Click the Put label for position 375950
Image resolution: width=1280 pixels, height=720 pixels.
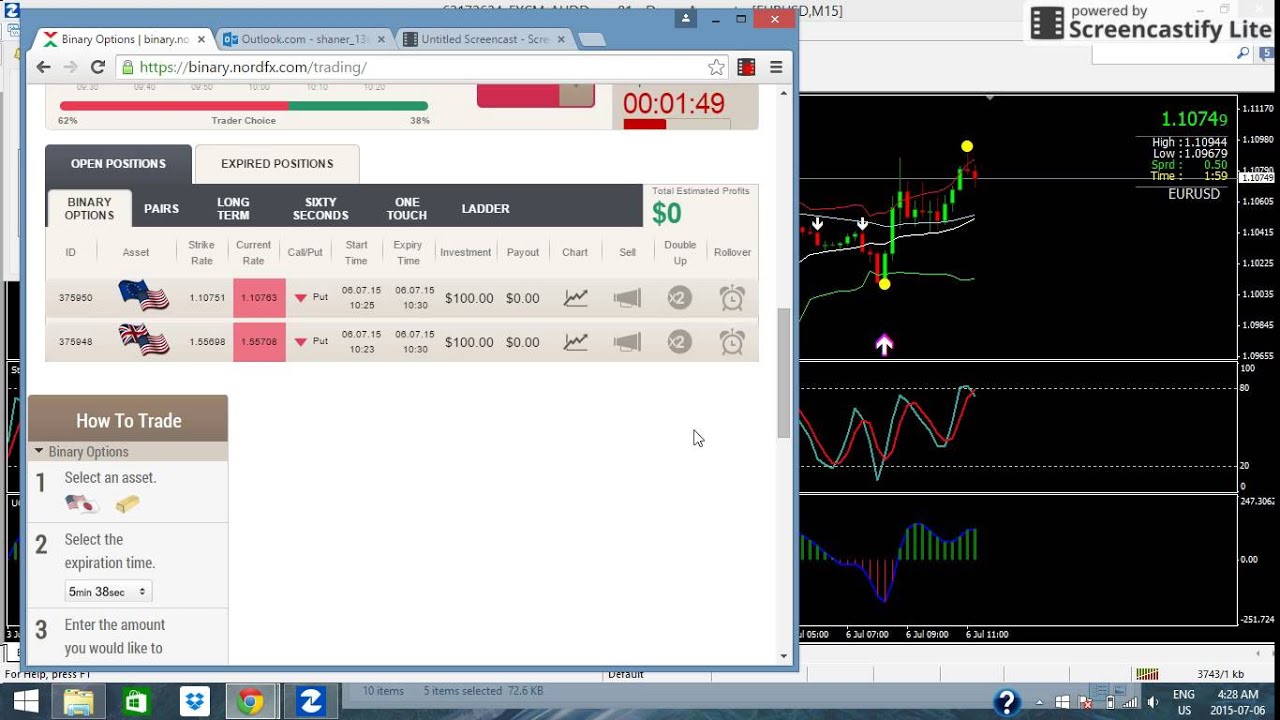click(320, 297)
